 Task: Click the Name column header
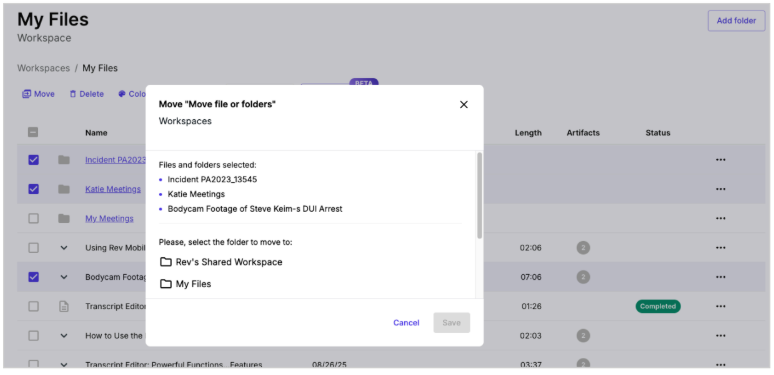(x=96, y=133)
